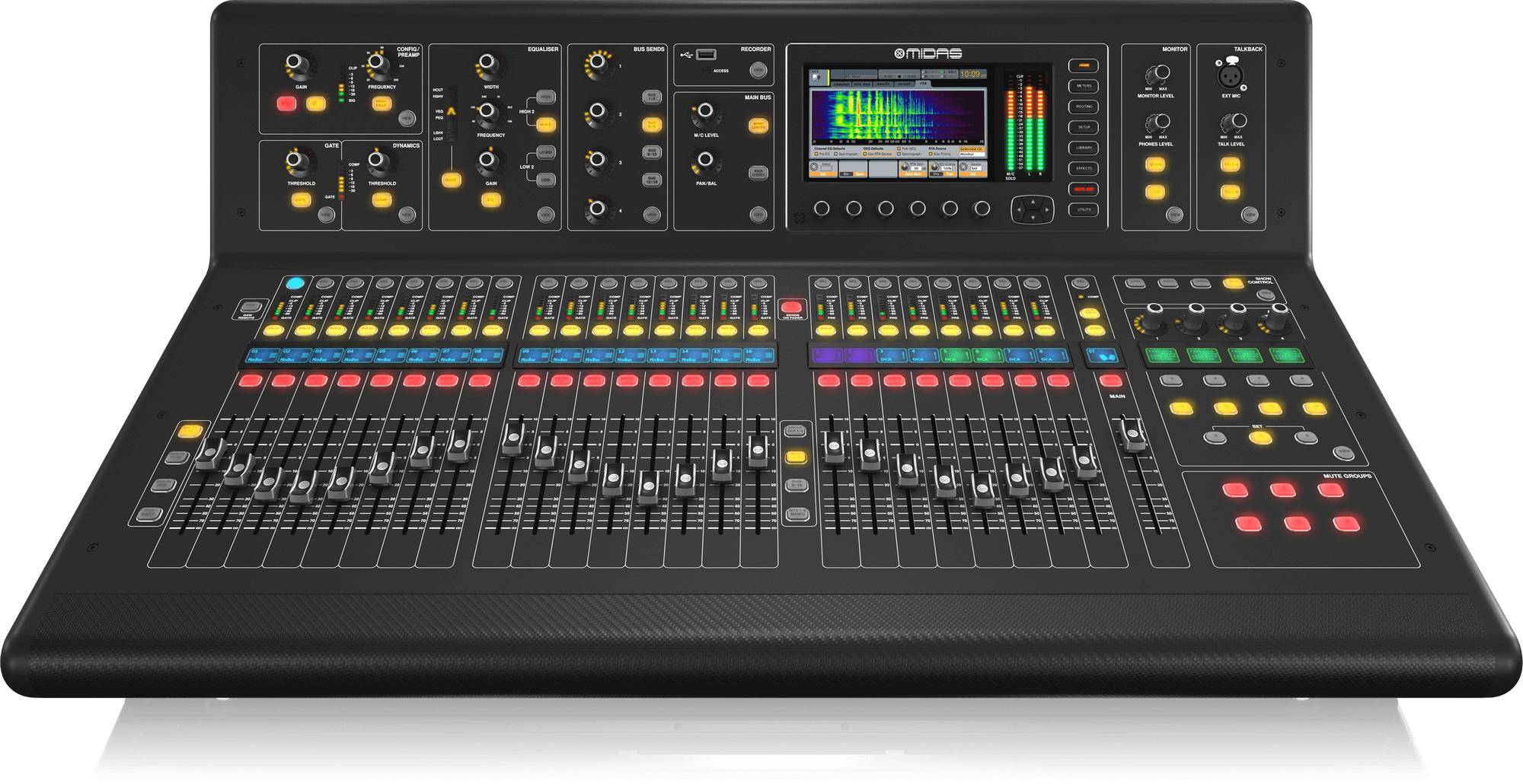Open the Selected Ch selector showing Monitor
The width and height of the screenshot is (1523, 784).
click(x=972, y=153)
